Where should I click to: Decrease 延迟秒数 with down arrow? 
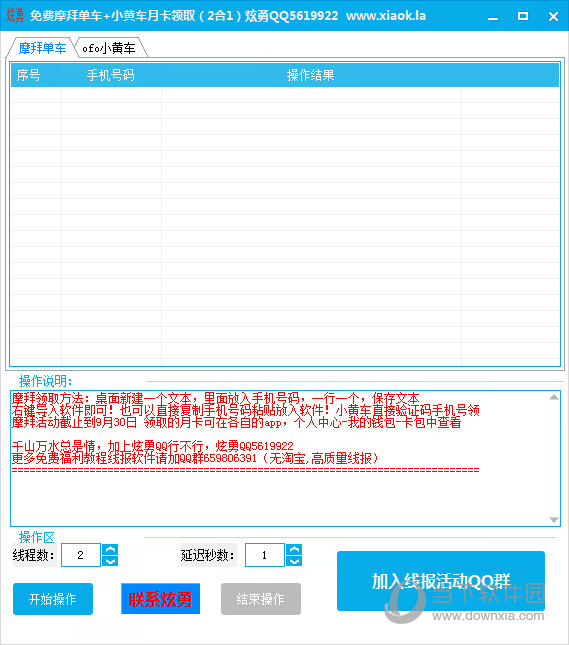pos(294,561)
